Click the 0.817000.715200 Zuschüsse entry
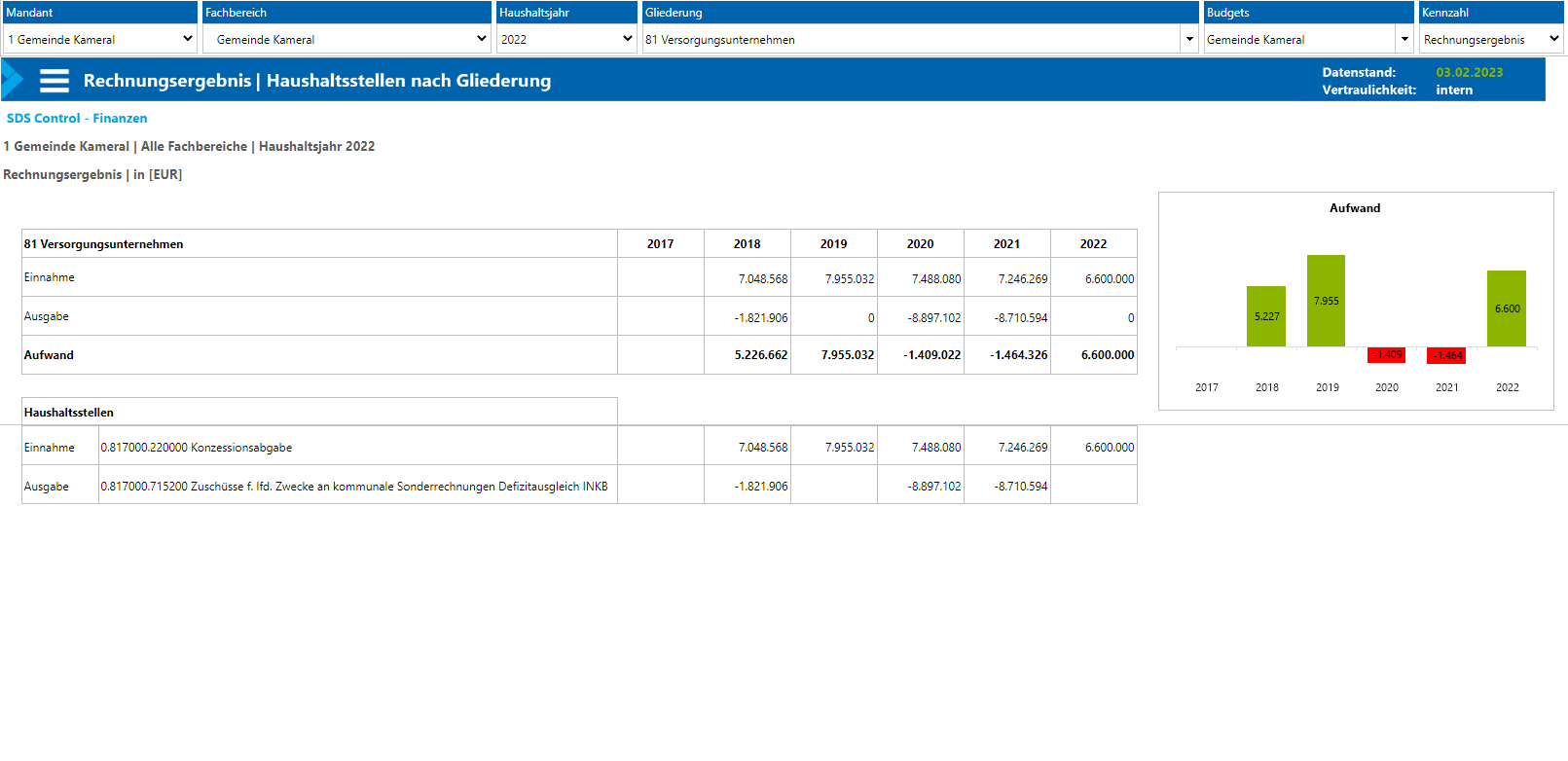Screen dimensions: 1568x761 (354, 487)
